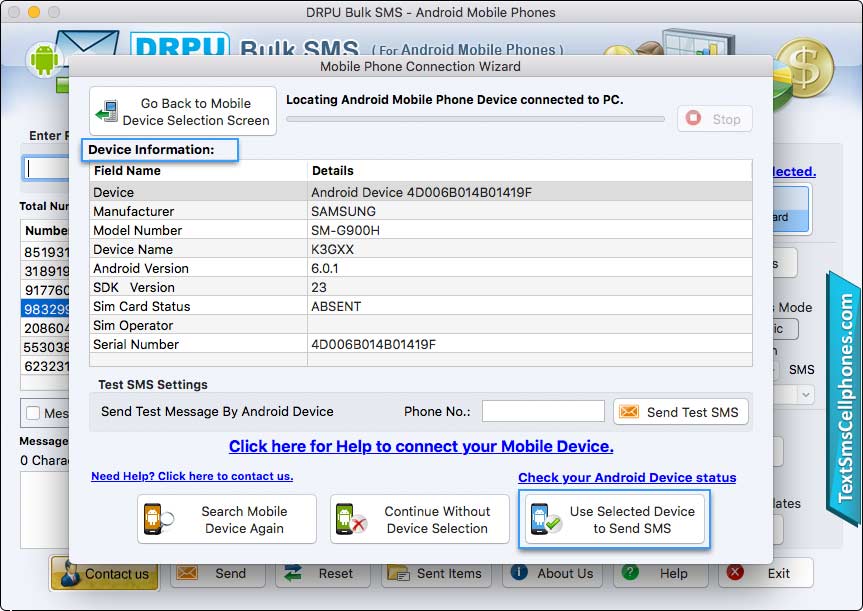
Task: Click Search Mobile Device Again button
Action: point(227,519)
